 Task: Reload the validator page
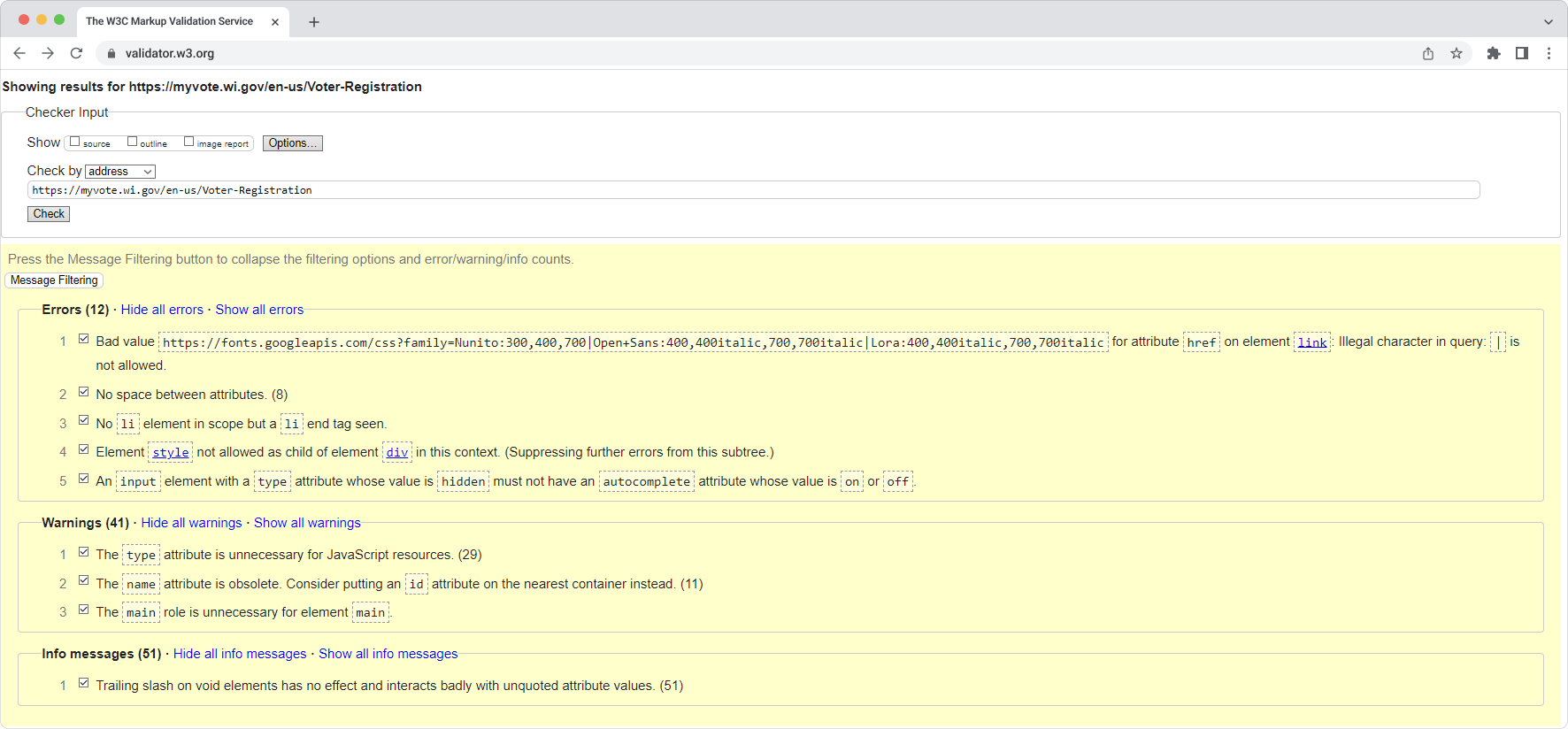click(x=76, y=53)
